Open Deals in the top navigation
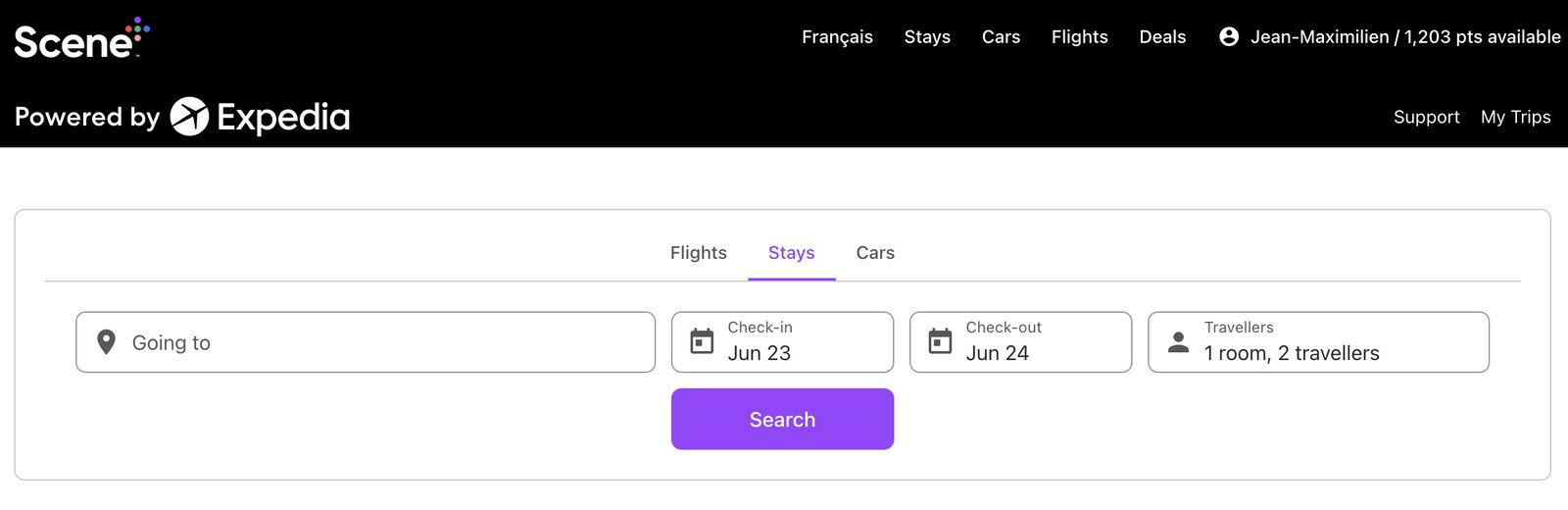 [x=1162, y=37]
